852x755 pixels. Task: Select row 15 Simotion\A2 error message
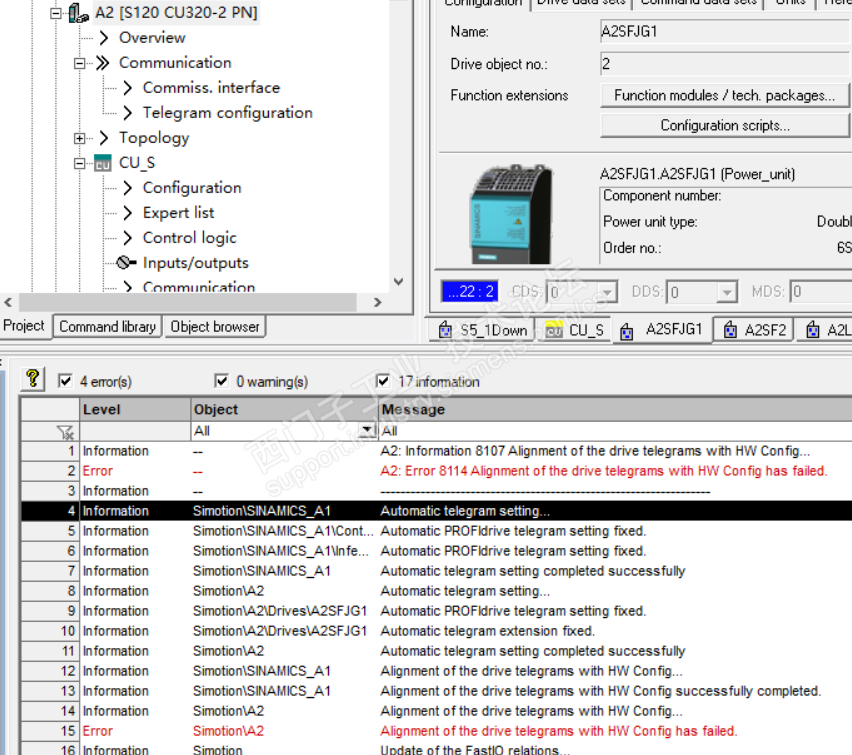click(559, 731)
